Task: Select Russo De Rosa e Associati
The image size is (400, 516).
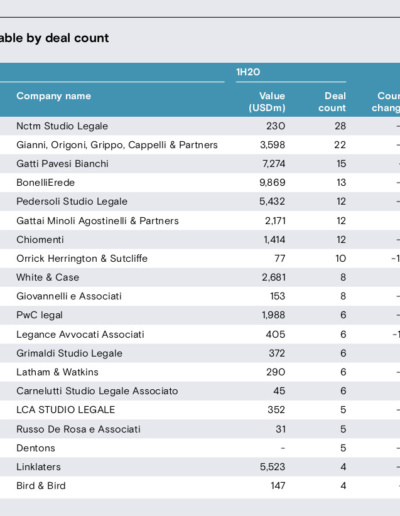Action: 78,429
